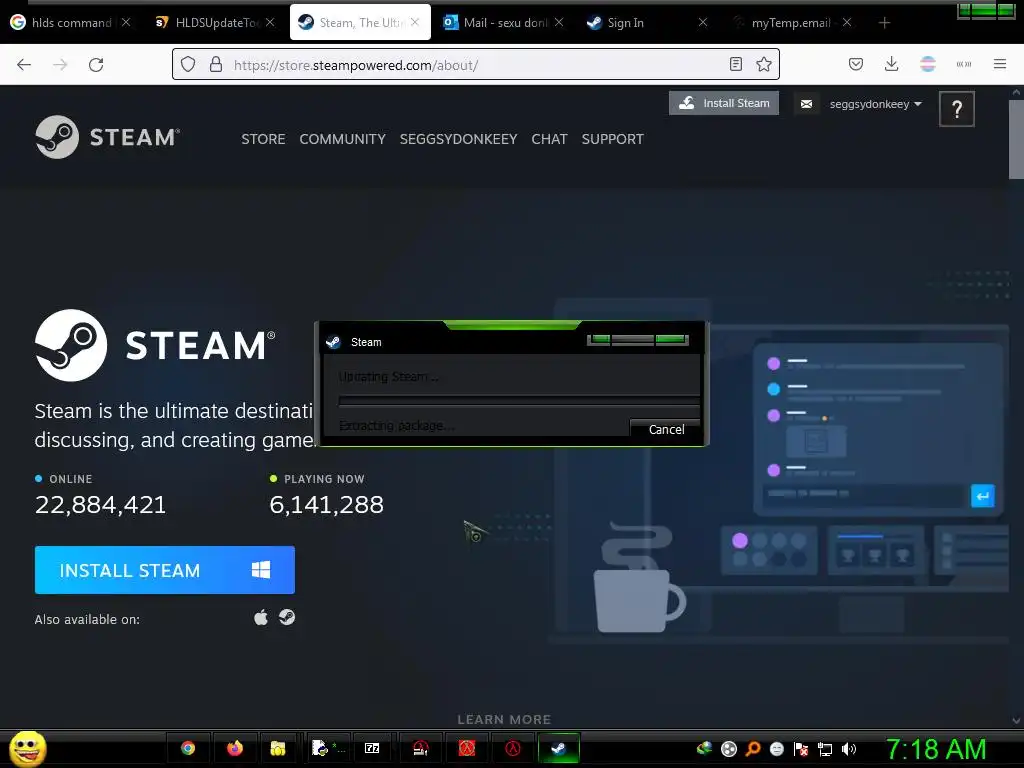This screenshot has width=1024, height=768.
Task: Click the 22,884,421 online count
Action: (x=101, y=505)
